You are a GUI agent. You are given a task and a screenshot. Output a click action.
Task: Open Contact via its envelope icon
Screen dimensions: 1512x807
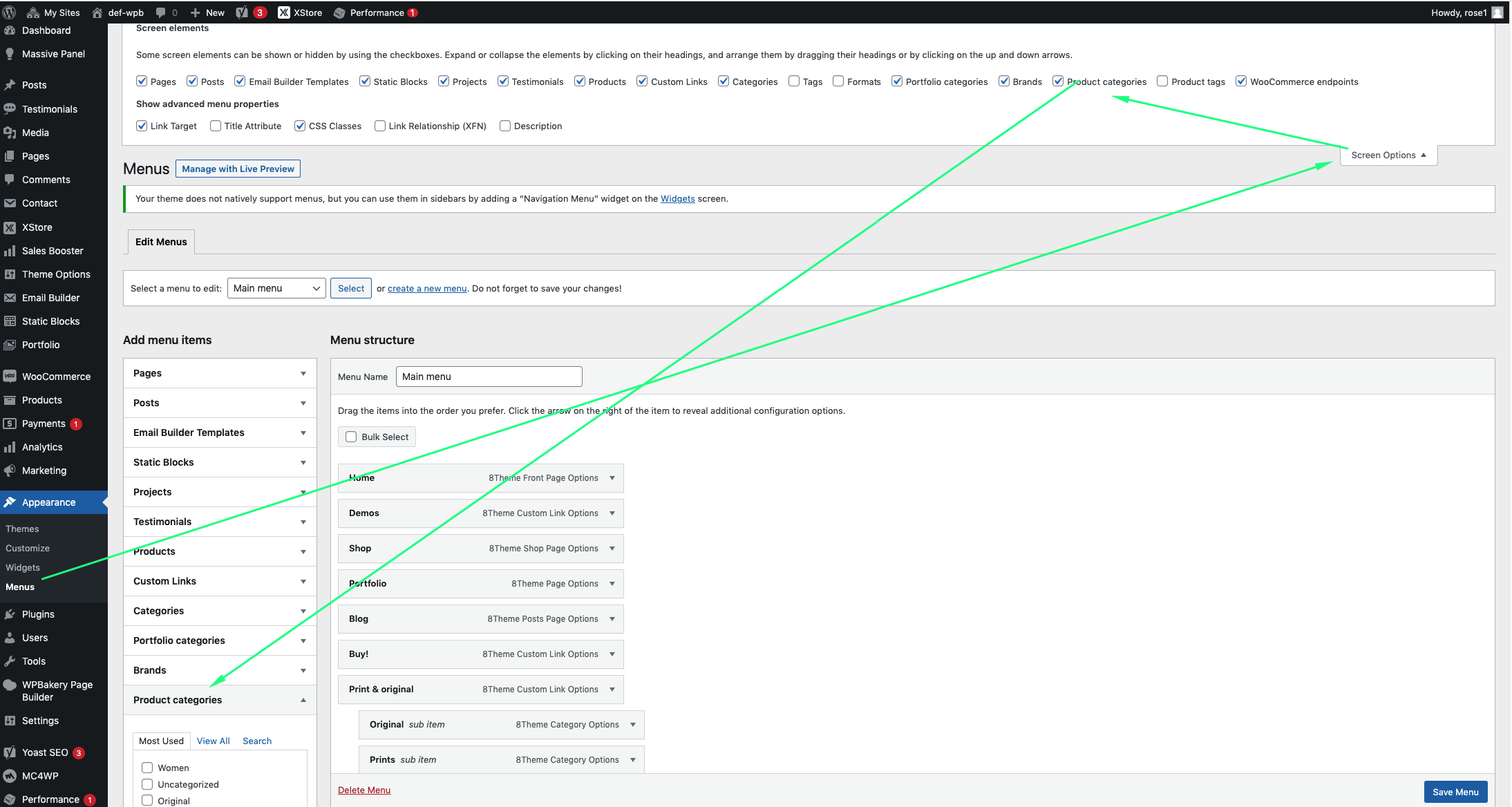tap(10, 203)
